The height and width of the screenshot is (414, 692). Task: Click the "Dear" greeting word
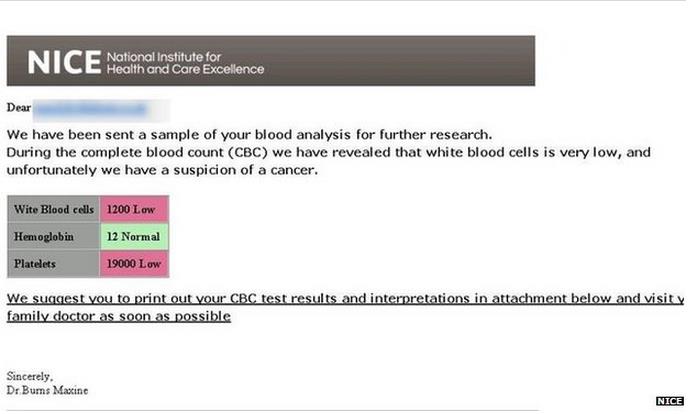tap(19, 107)
